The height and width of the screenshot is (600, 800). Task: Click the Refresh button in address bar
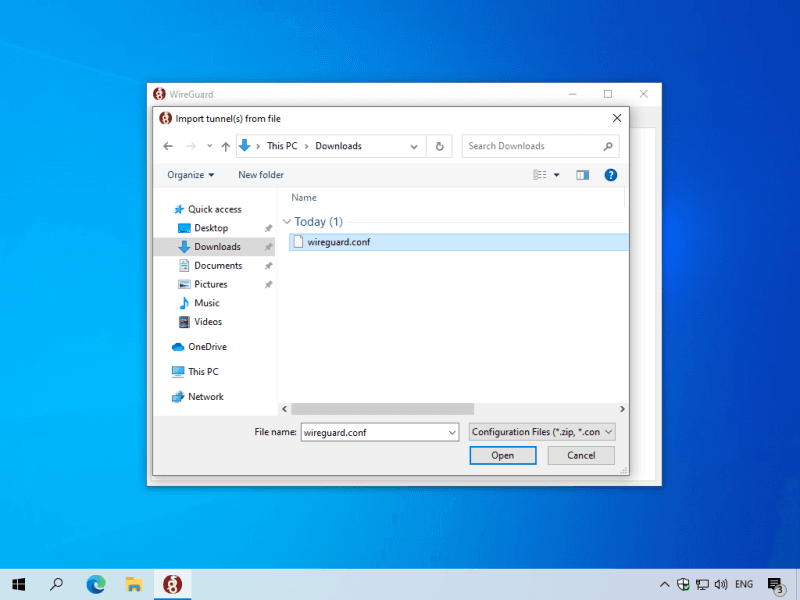(439, 146)
